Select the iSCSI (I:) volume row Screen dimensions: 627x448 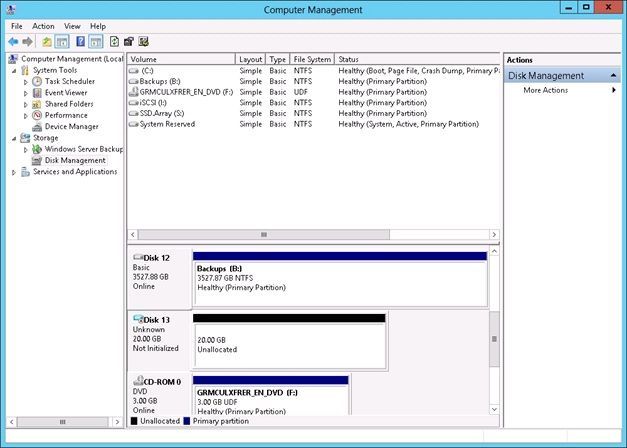tap(314, 102)
